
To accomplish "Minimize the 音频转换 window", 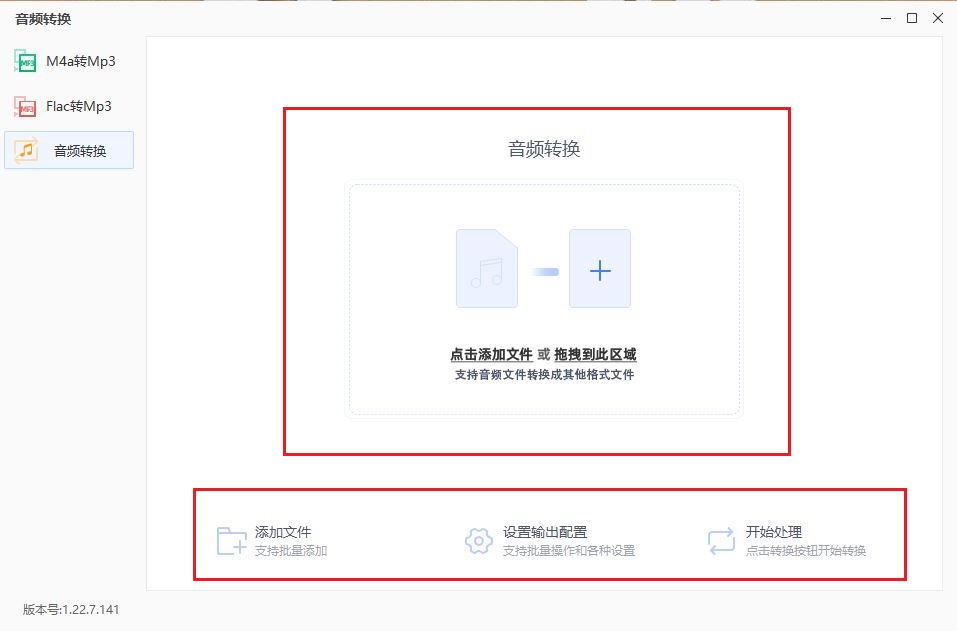I will pos(884,18).
